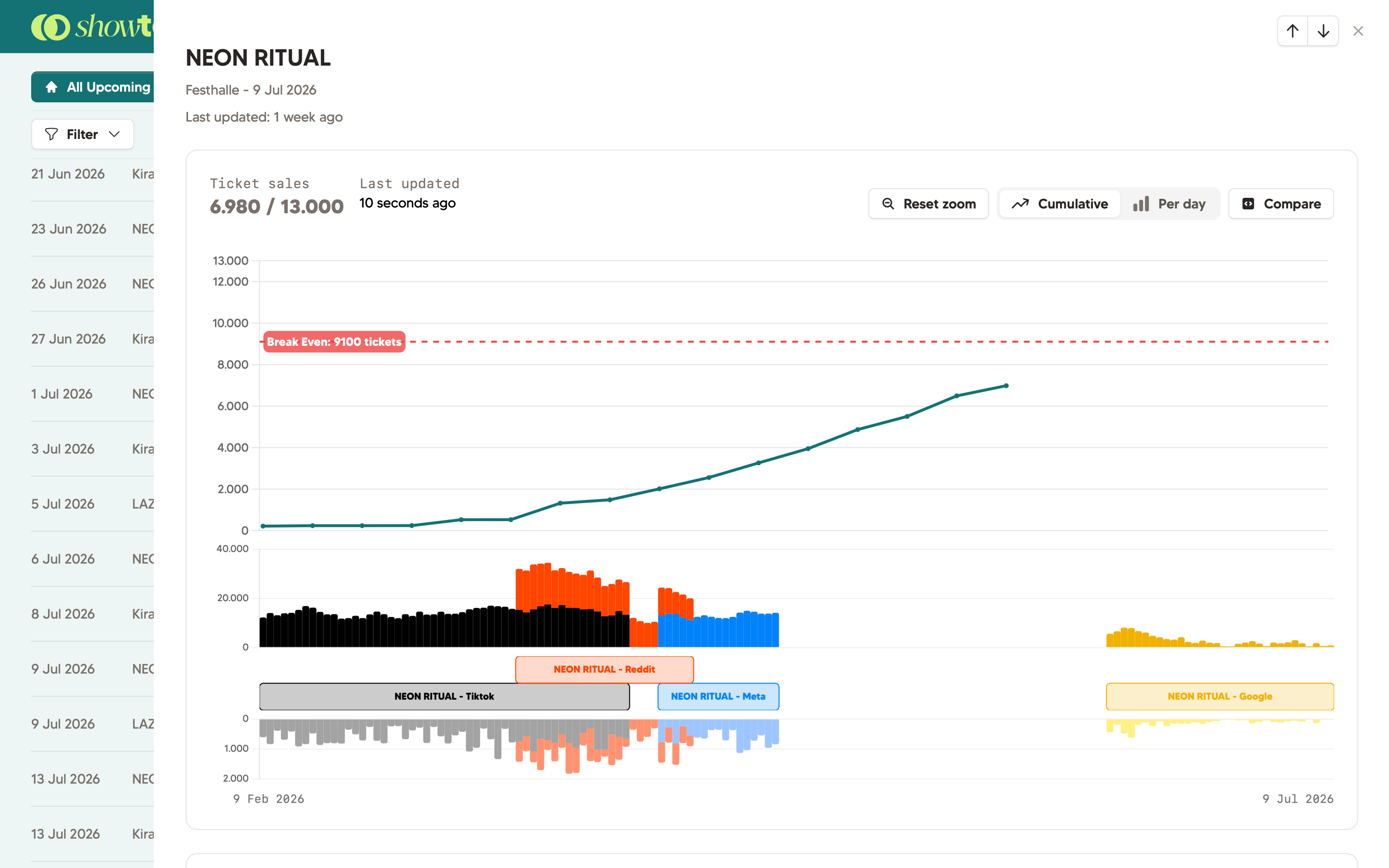Click the Reset zoom magnifier icon

click(887, 204)
